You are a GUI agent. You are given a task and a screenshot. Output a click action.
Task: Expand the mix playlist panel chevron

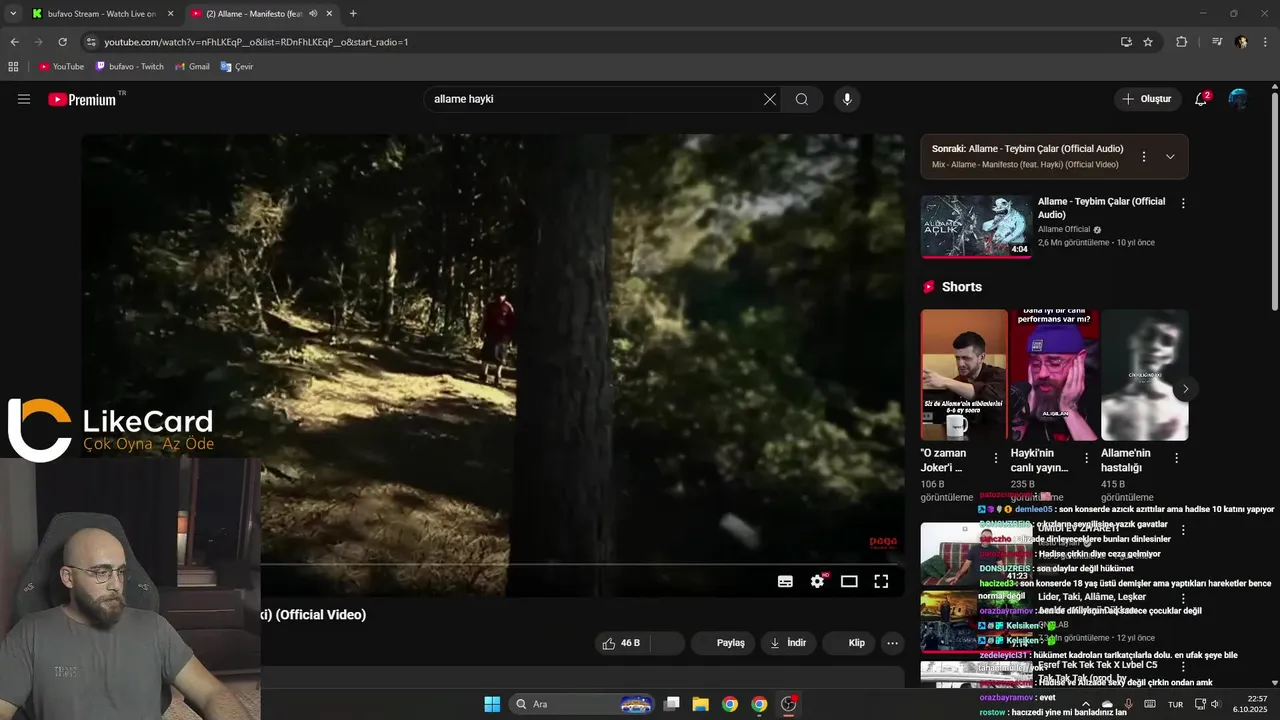click(x=1170, y=156)
